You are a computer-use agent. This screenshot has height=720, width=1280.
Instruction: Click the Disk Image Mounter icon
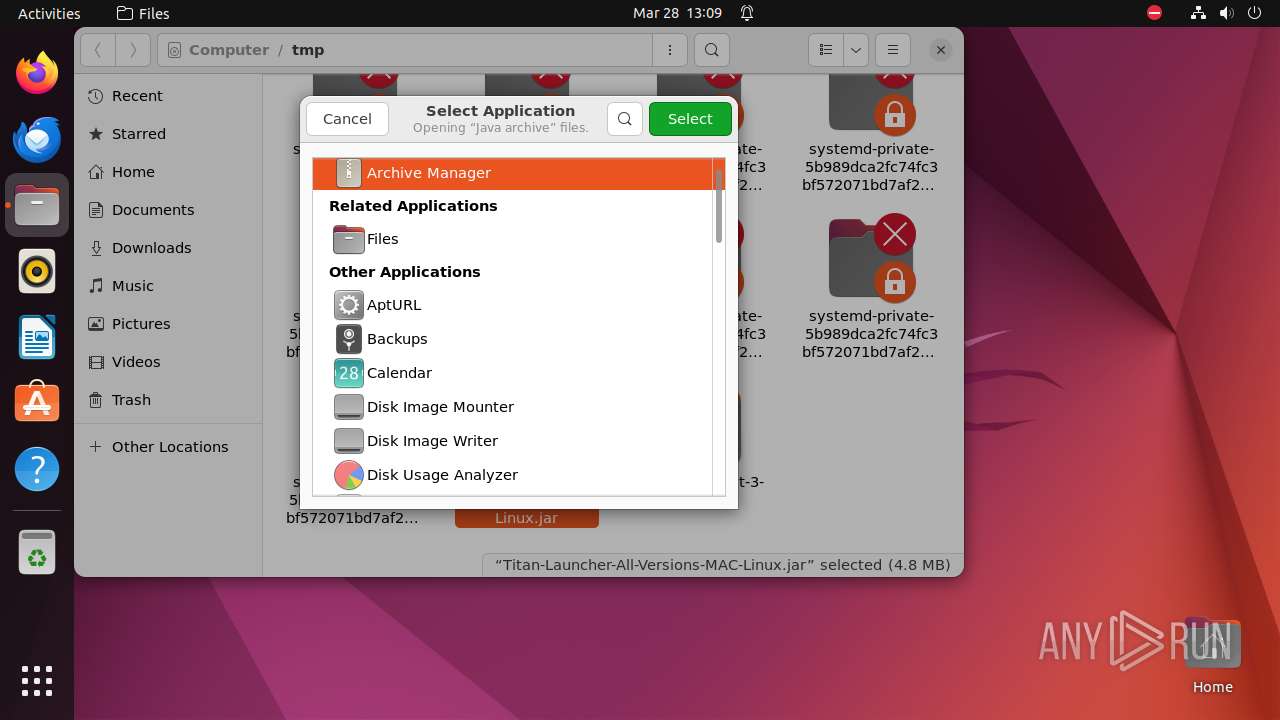[348, 407]
